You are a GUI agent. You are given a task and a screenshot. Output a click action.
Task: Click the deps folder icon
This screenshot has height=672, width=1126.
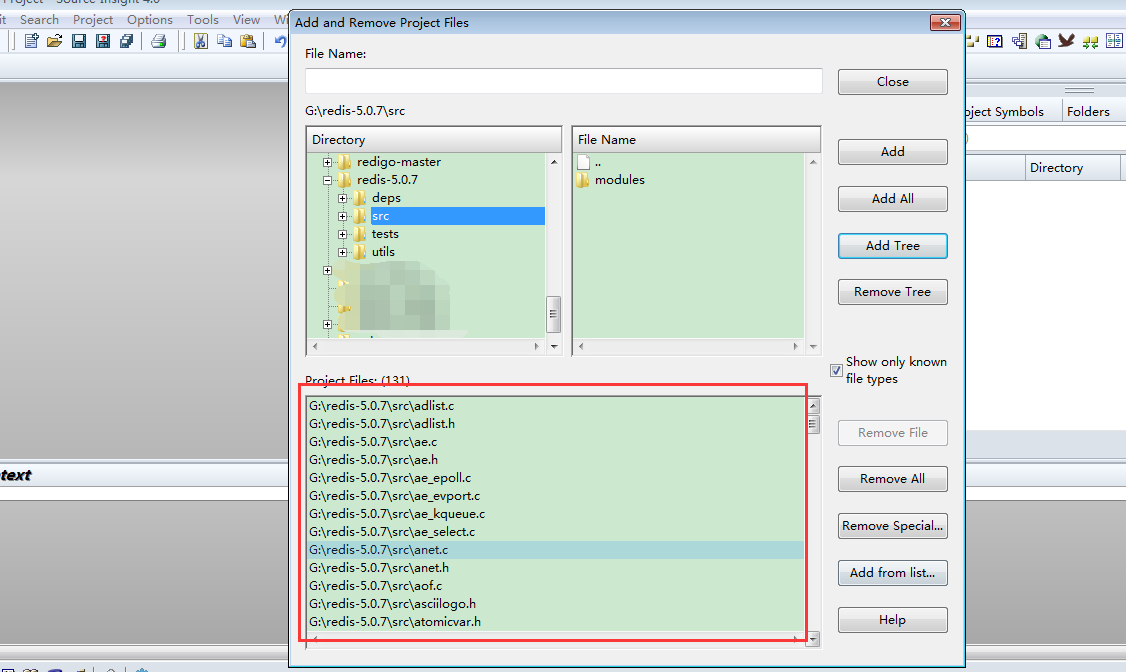click(360, 197)
